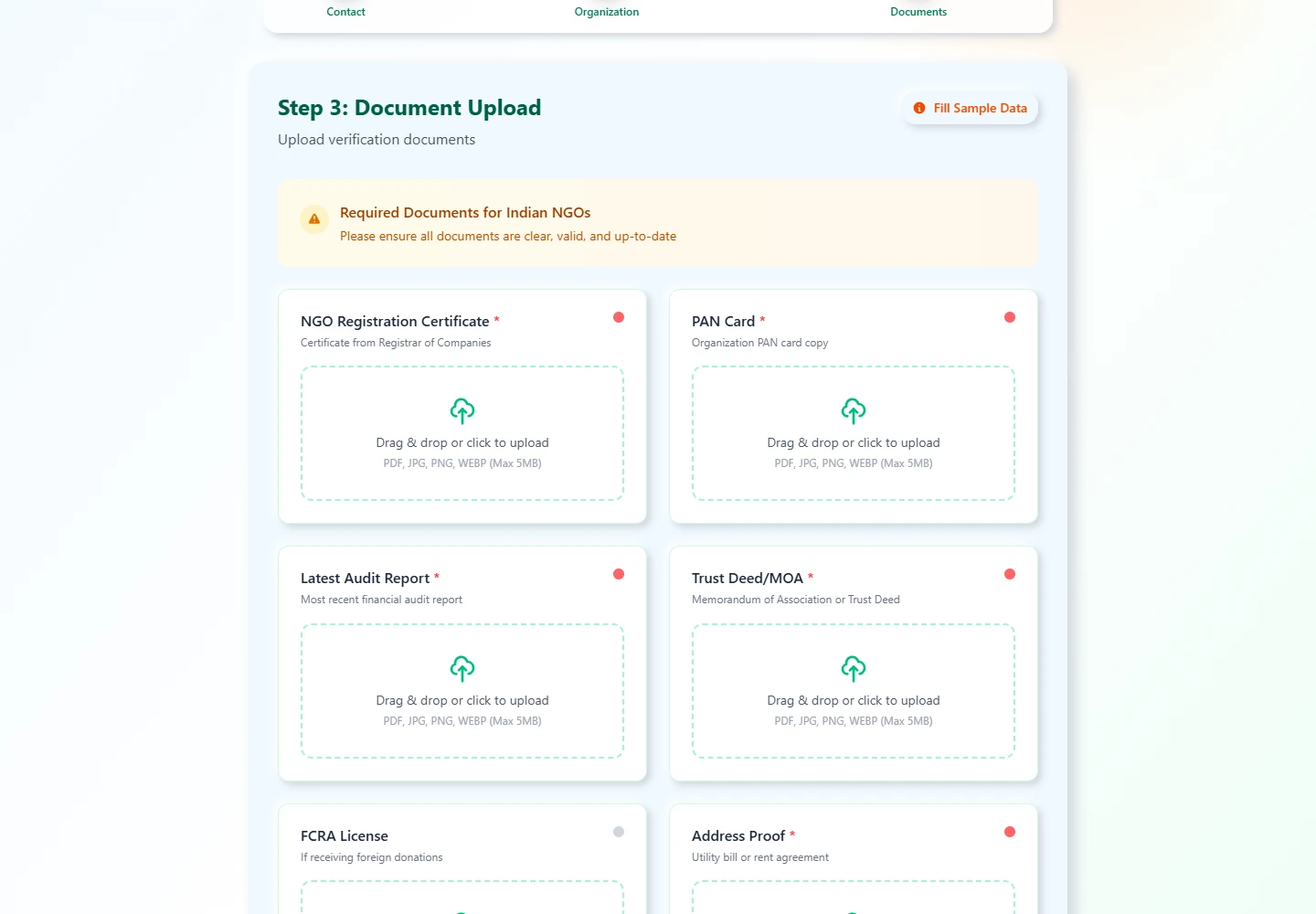The image size is (1316, 914).
Task: Click the 'PAN Card' title
Action: [x=723, y=322]
